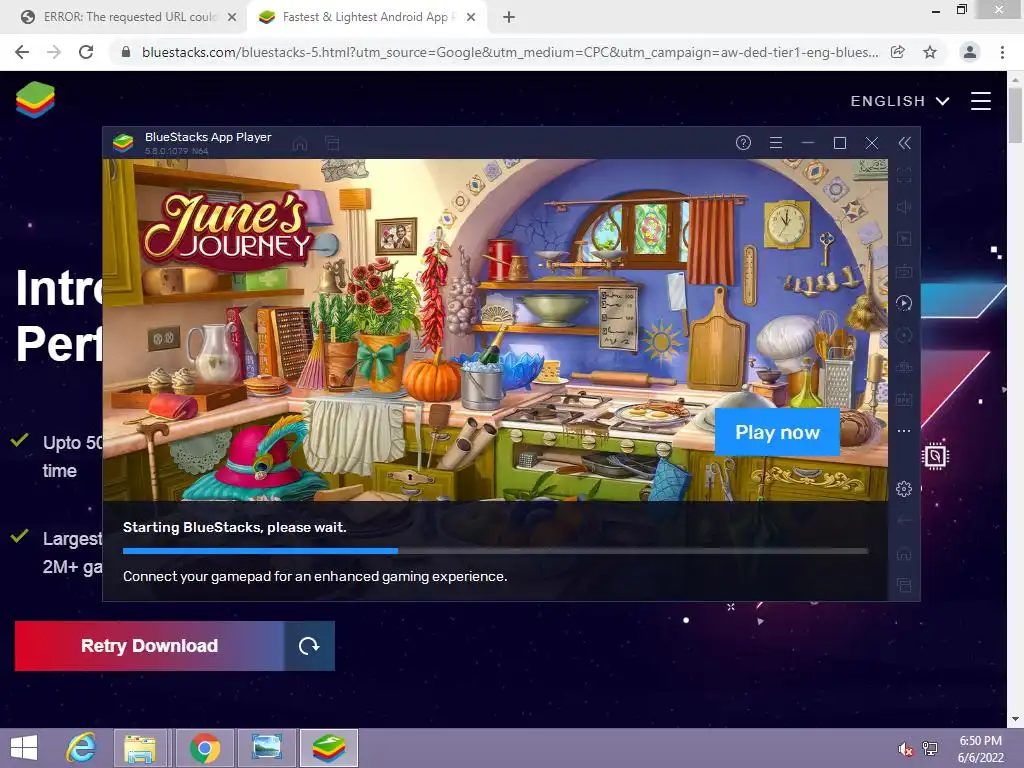Image resolution: width=1024 pixels, height=768 pixels.
Task: Click the share page icon in address bar
Action: (x=898, y=52)
